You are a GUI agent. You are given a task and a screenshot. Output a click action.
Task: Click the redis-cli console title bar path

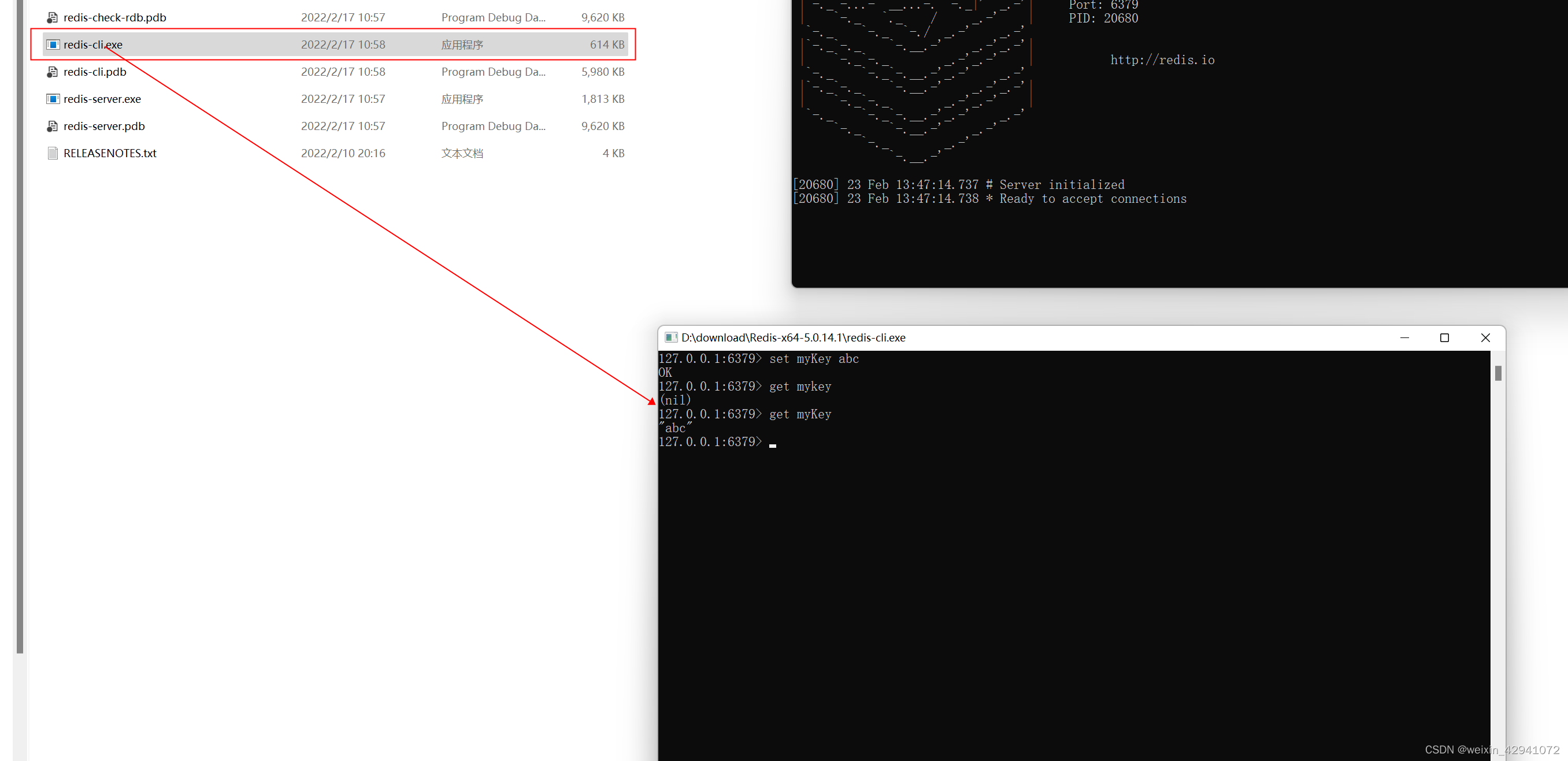click(793, 337)
